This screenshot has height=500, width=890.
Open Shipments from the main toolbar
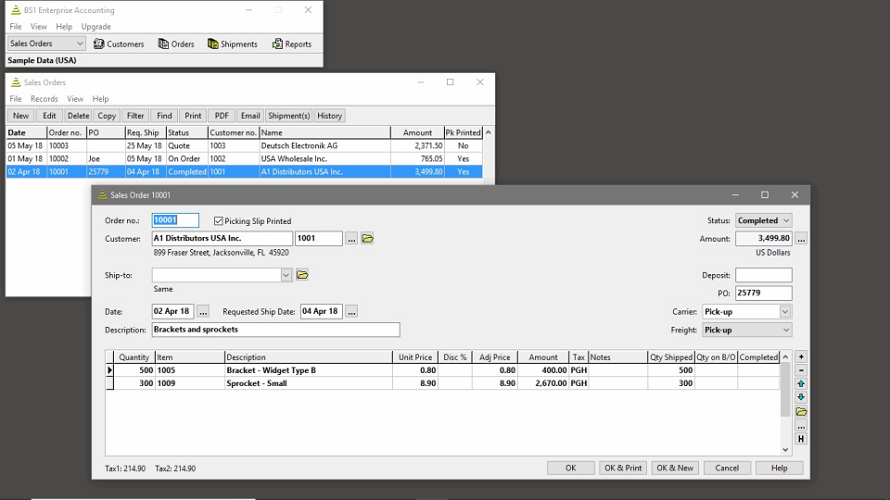(x=213, y=44)
